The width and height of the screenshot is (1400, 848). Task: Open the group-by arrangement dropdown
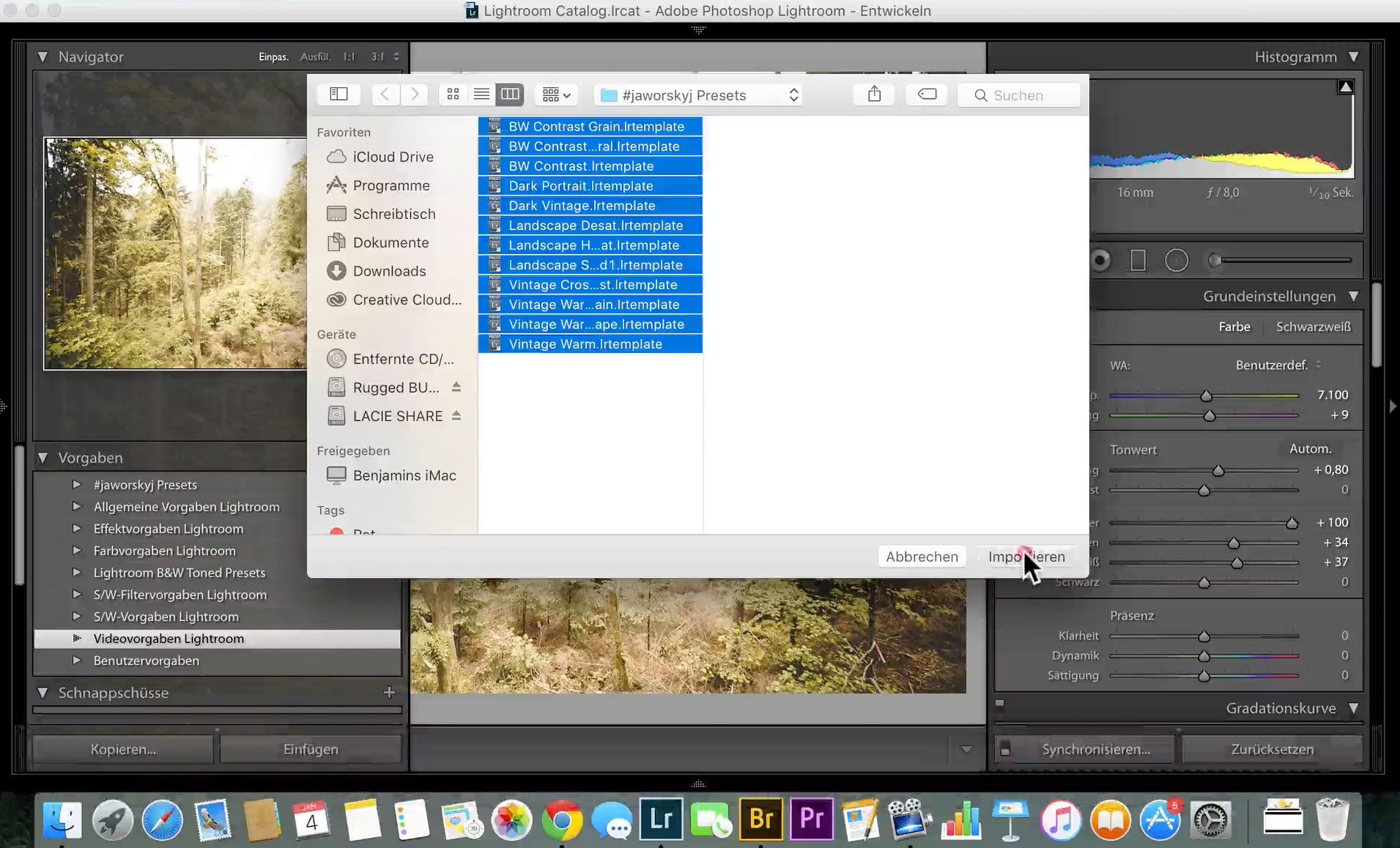[556, 94]
